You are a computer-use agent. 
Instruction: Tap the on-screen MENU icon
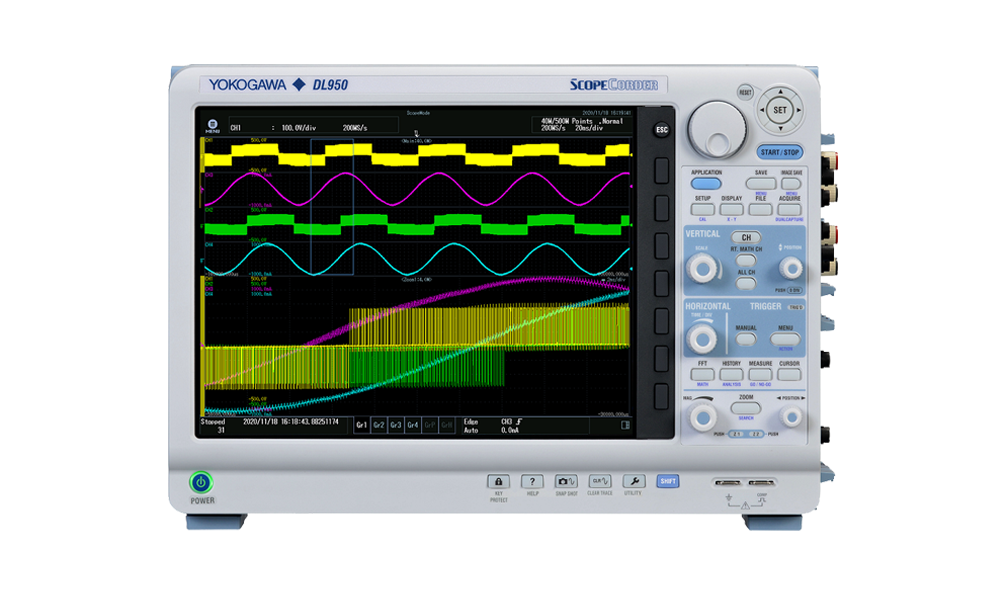(x=212, y=127)
